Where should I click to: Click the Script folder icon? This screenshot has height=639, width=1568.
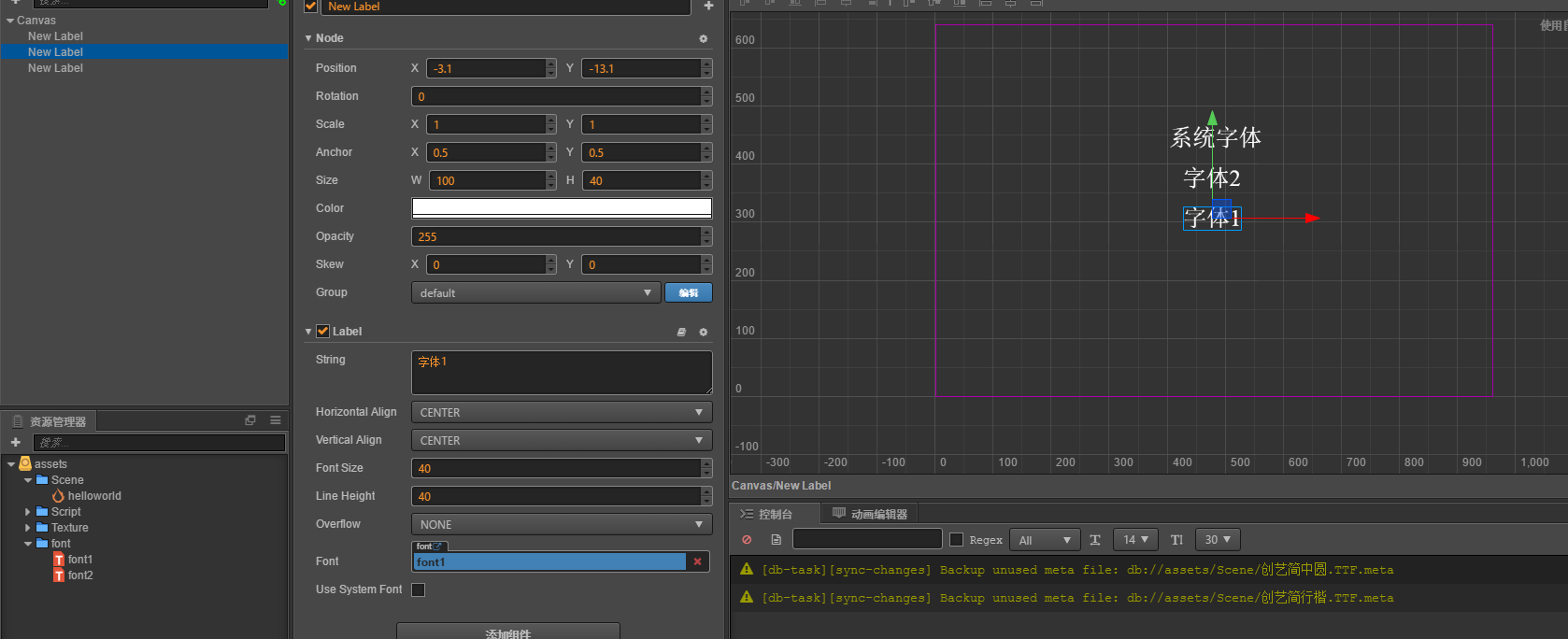(42, 512)
